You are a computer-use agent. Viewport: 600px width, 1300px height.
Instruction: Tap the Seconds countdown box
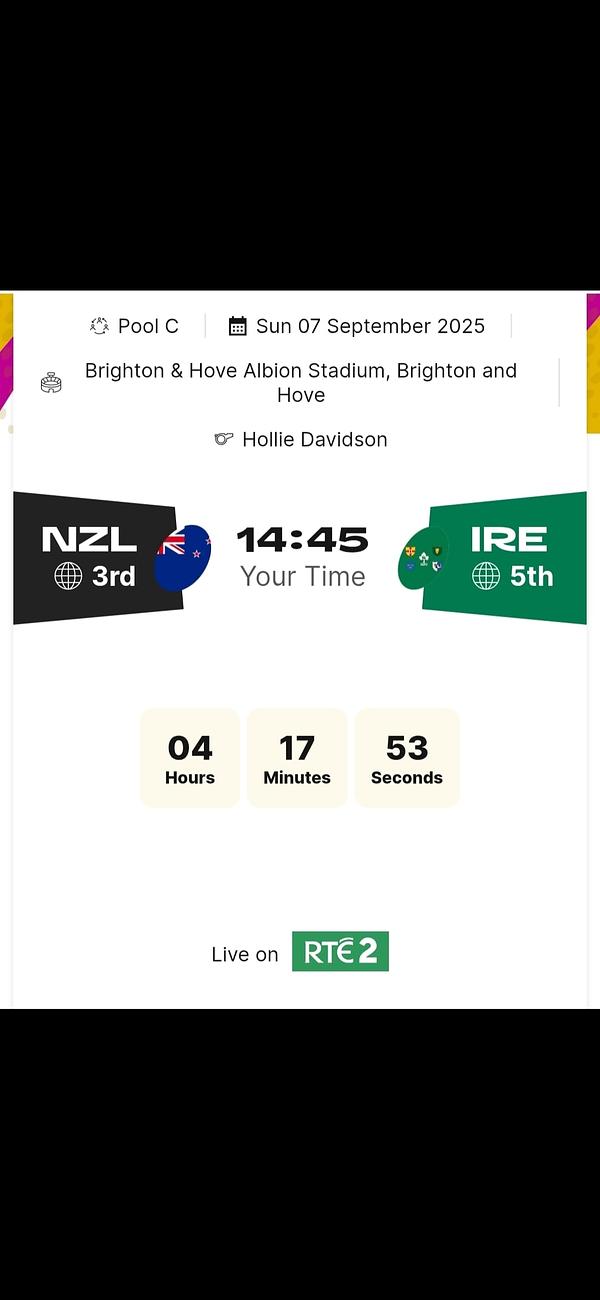(407, 758)
